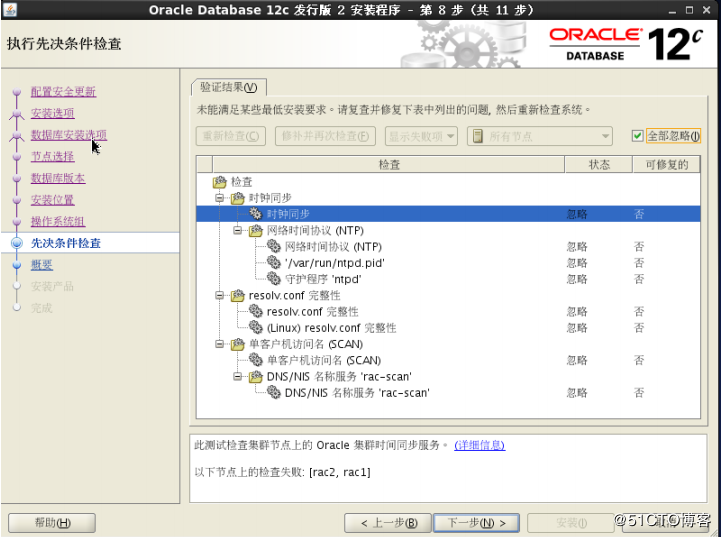Click the 状态 column header
Image resolution: width=721 pixels, height=537 pixels.
(x=599, y=165)
